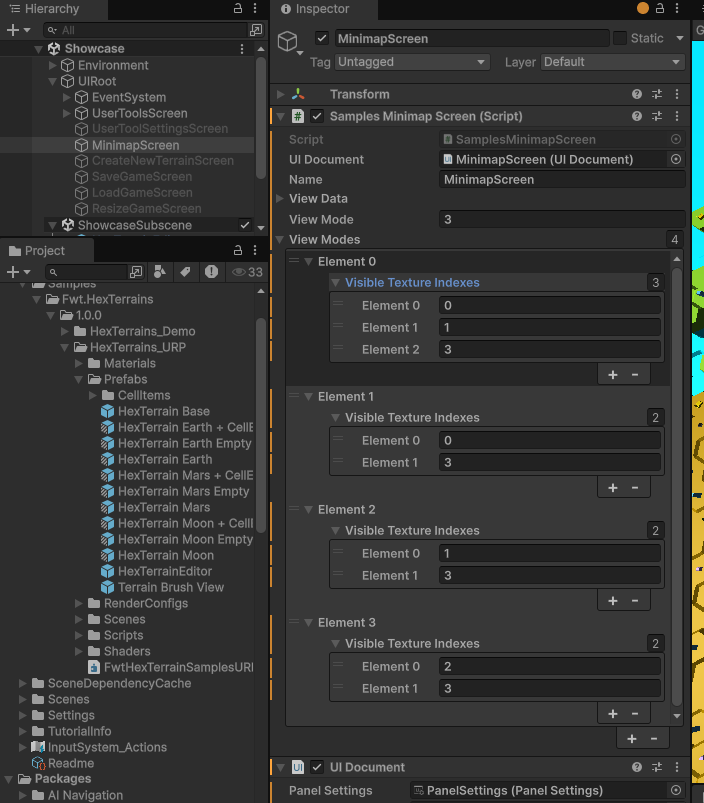Remove item from Element 3 texture indexes
Viewport: 704px width, 803px height.
click(635, 714)
